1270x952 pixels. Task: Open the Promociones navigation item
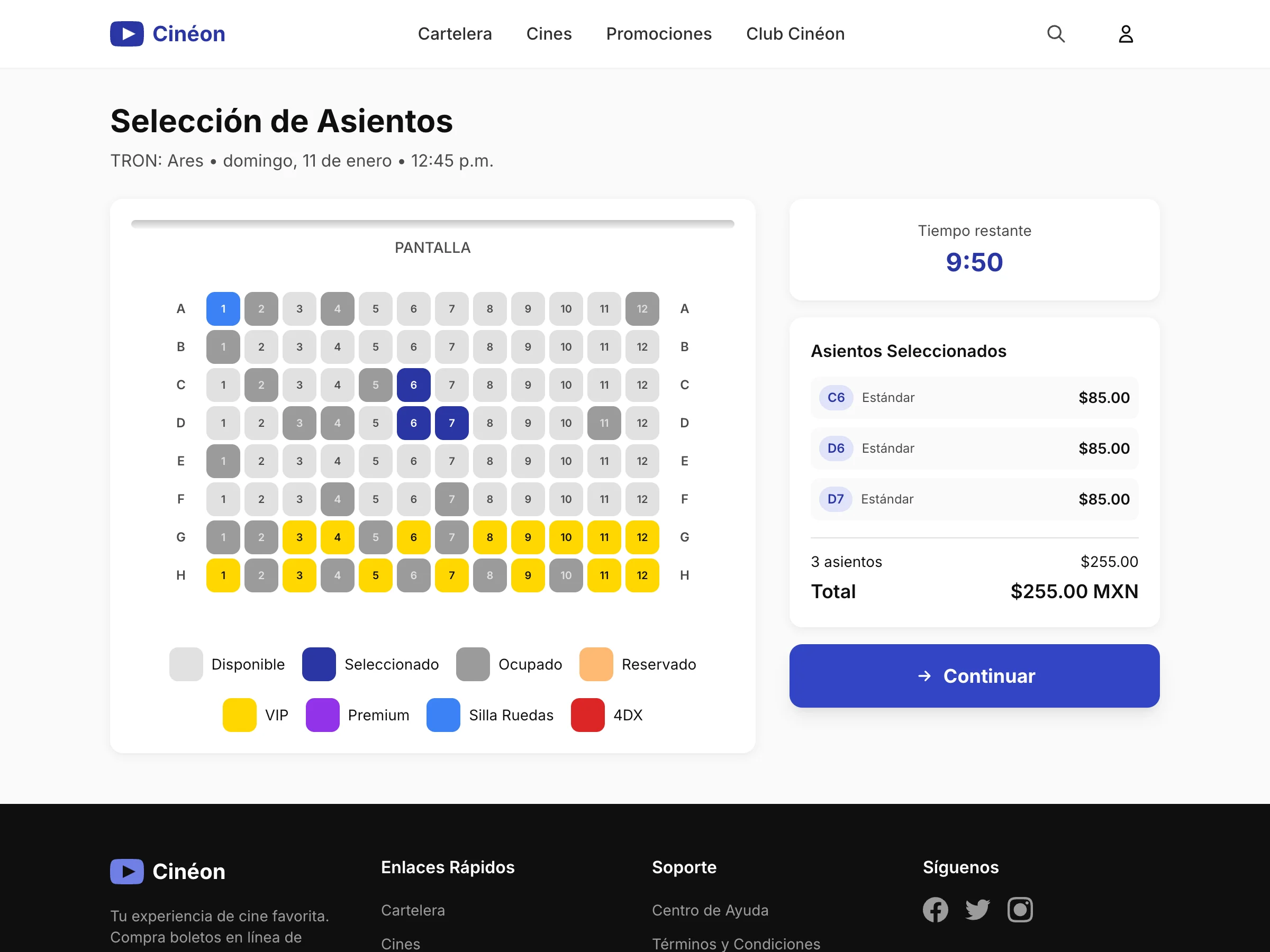point(658,33)
